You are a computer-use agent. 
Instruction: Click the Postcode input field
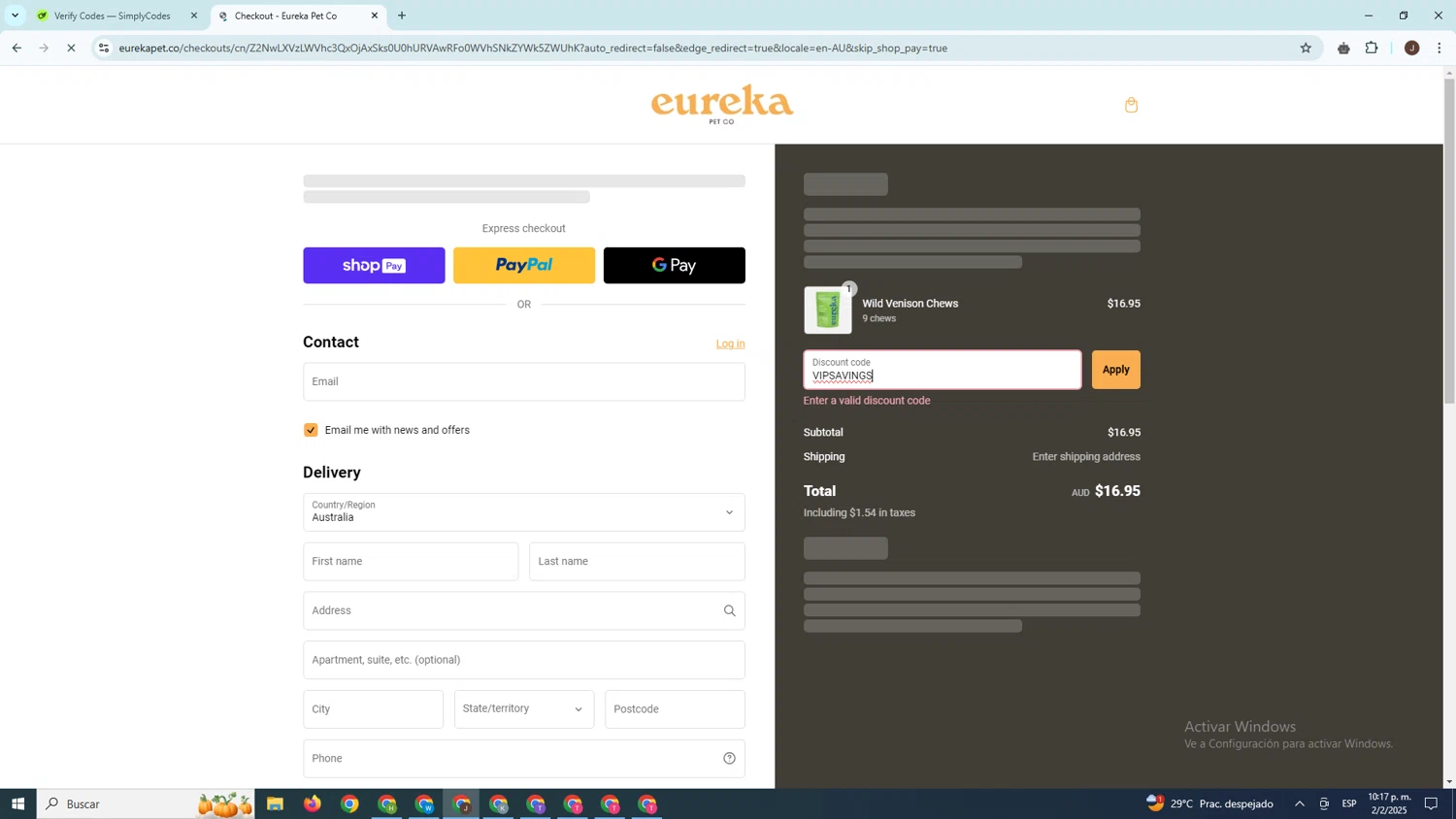click(x=675, y=709)
